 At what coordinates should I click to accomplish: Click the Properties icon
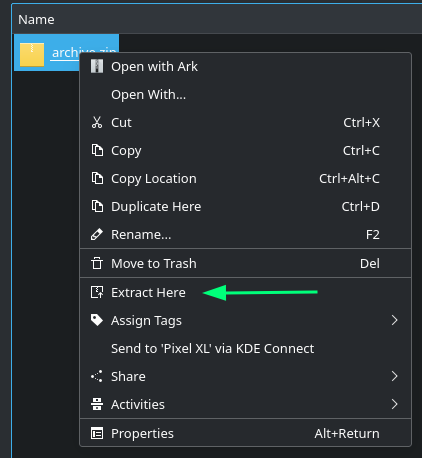click(97, 433)
